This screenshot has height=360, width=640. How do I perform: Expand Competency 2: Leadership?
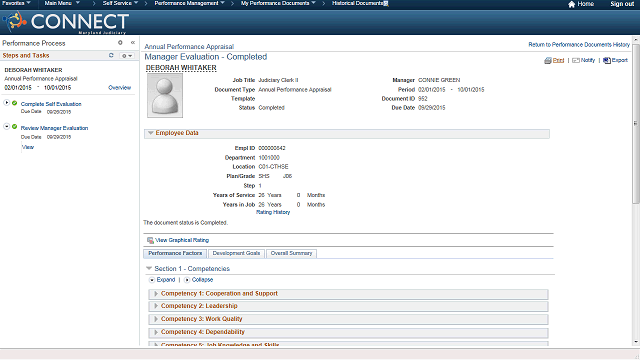[156, 306]
